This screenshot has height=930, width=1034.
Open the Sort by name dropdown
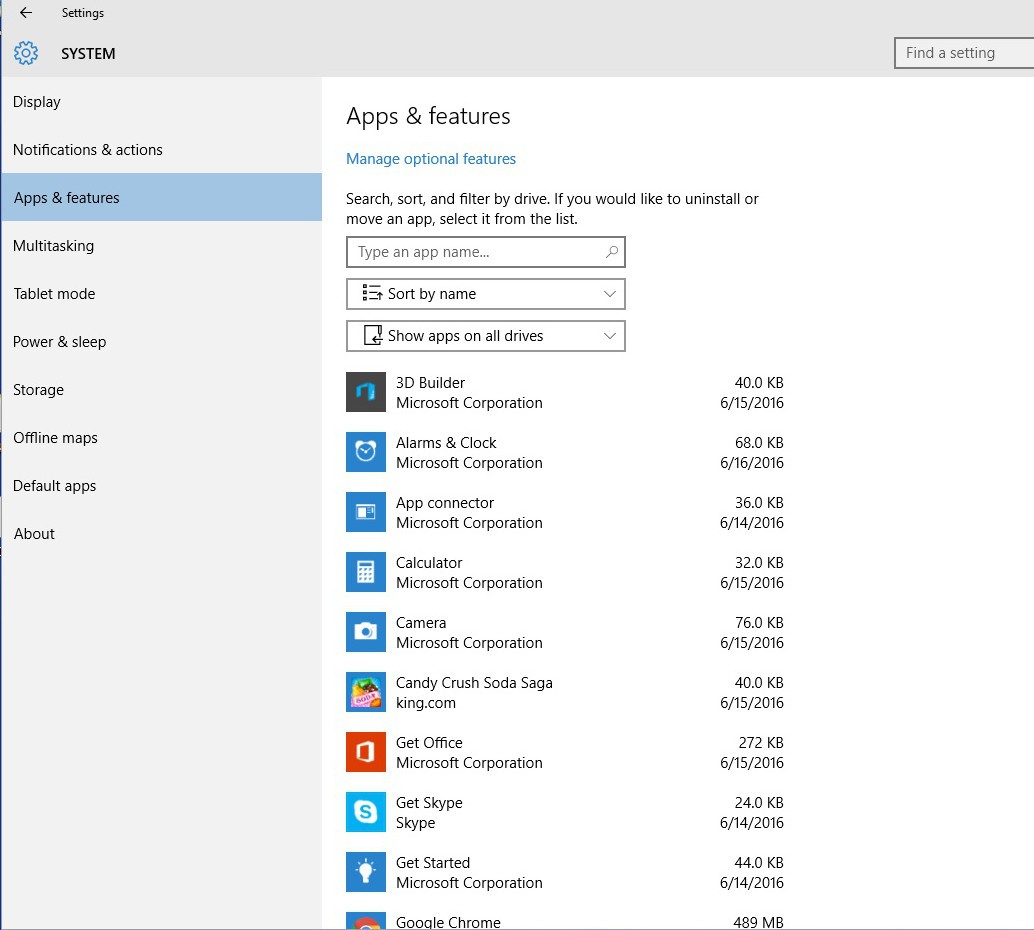point(486,294)
